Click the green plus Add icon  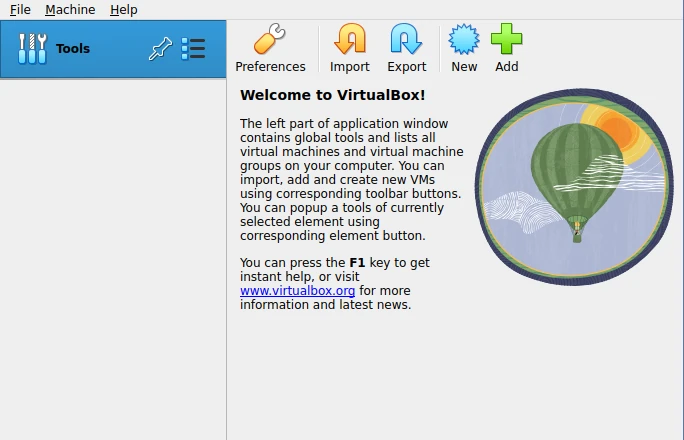[507, 40]
